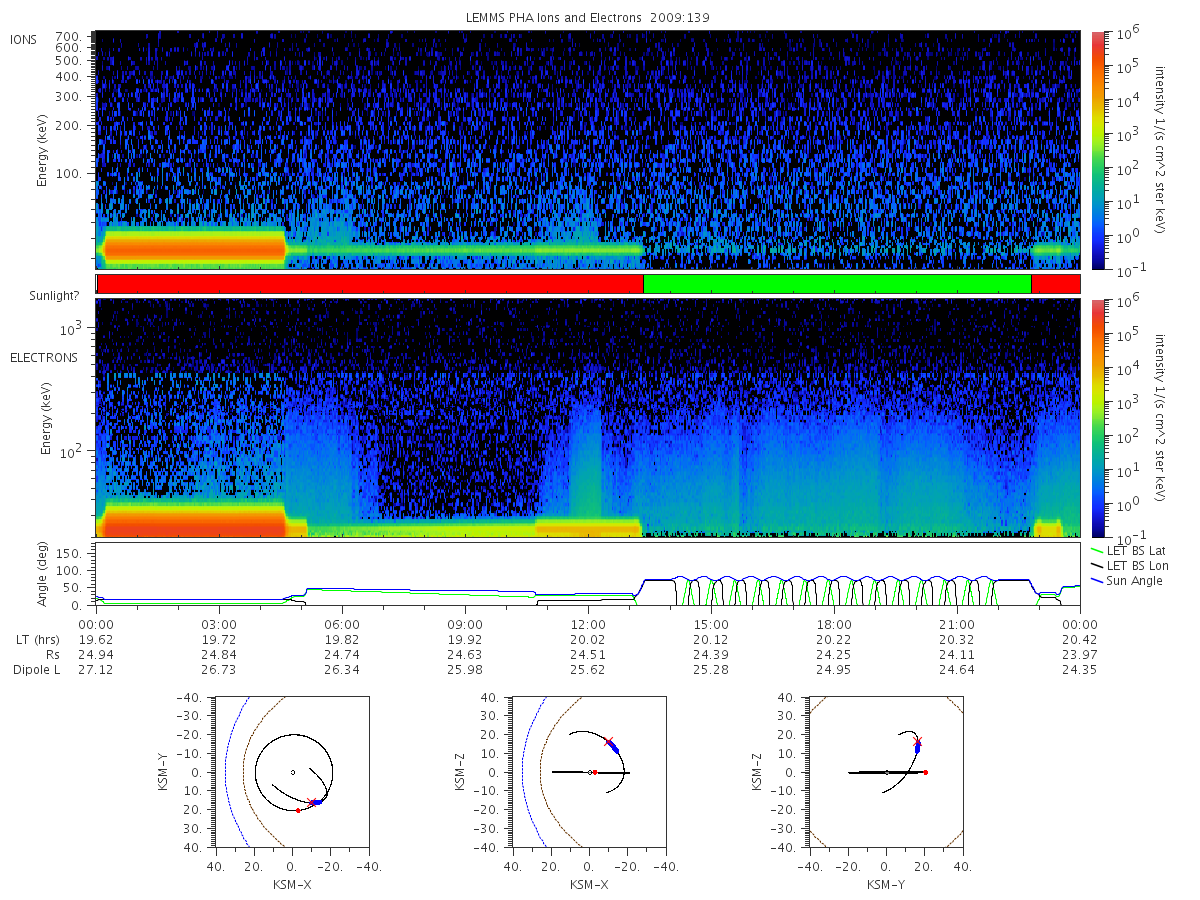Click the green segment of the Sunlight bar
Image resolution: width=1200 pixels, height=900 pixels.
[837, 284]
